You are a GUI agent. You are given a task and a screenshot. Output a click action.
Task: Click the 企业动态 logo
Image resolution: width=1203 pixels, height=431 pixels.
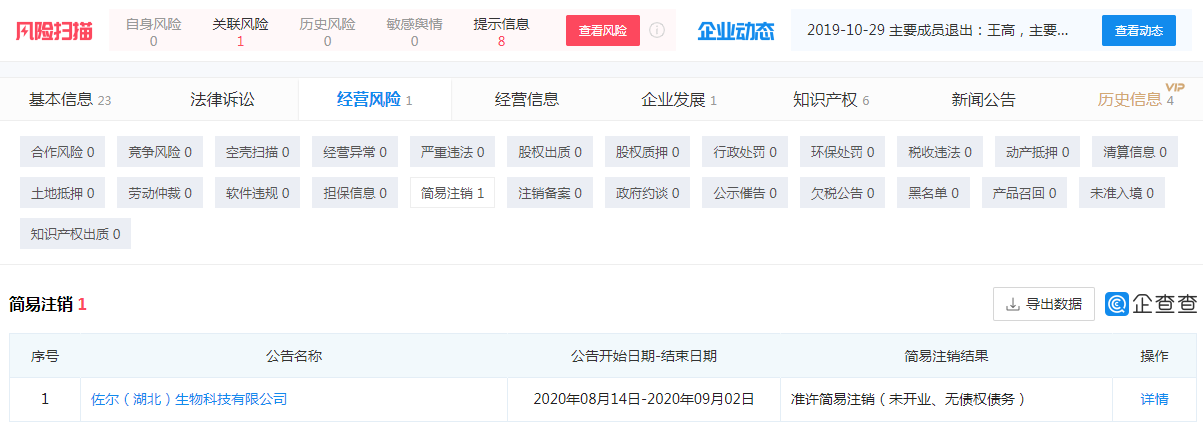(735, 31)
